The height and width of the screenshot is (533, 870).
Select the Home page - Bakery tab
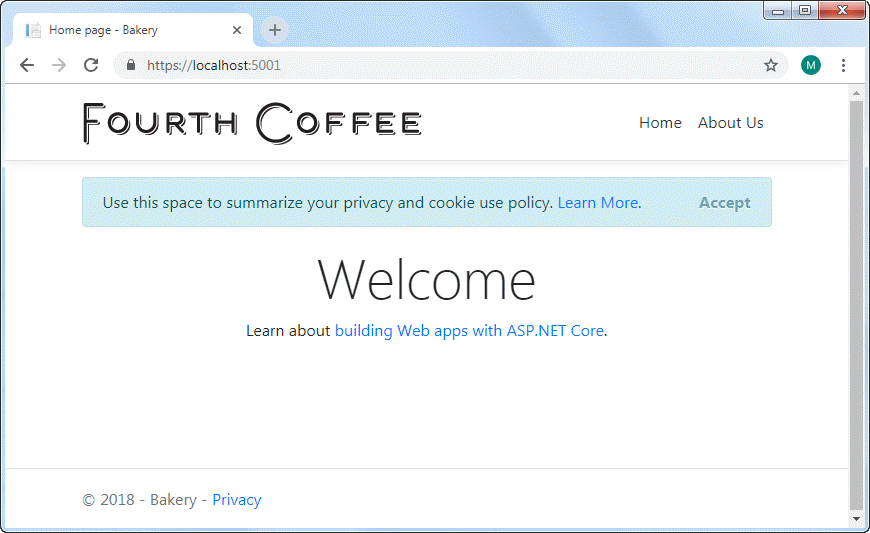pyautogui.click(x=133, y=30)
